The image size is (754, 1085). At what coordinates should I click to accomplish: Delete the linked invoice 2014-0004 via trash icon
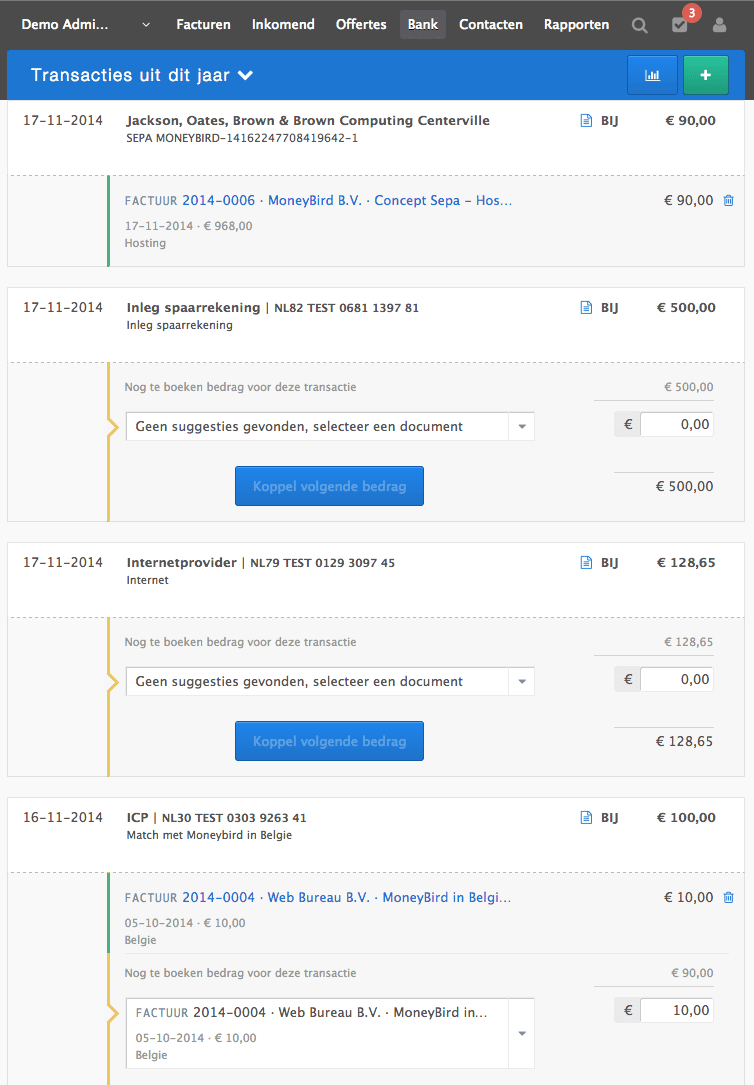pyautogui.click(x=728, y=898)
